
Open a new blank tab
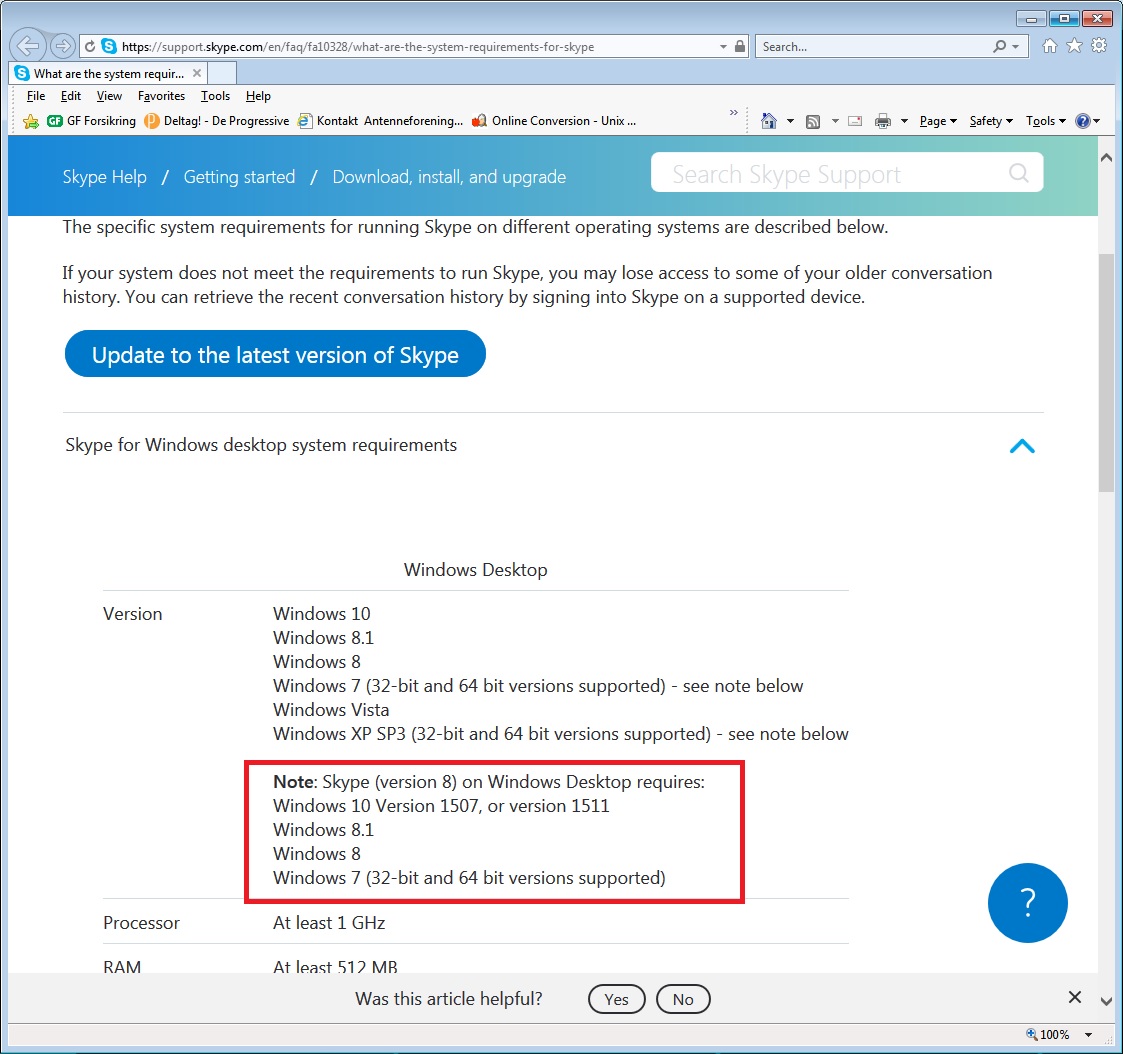pos(222,74)
